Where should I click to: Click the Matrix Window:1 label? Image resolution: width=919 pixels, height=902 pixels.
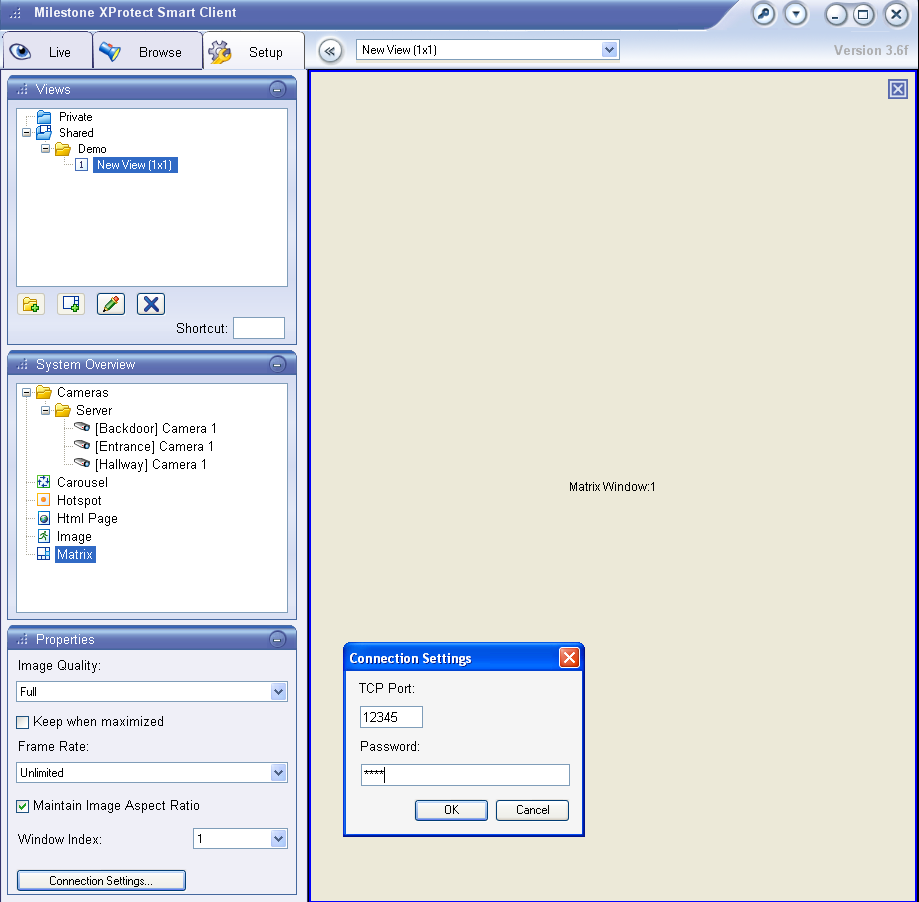[x=612, y=486]
